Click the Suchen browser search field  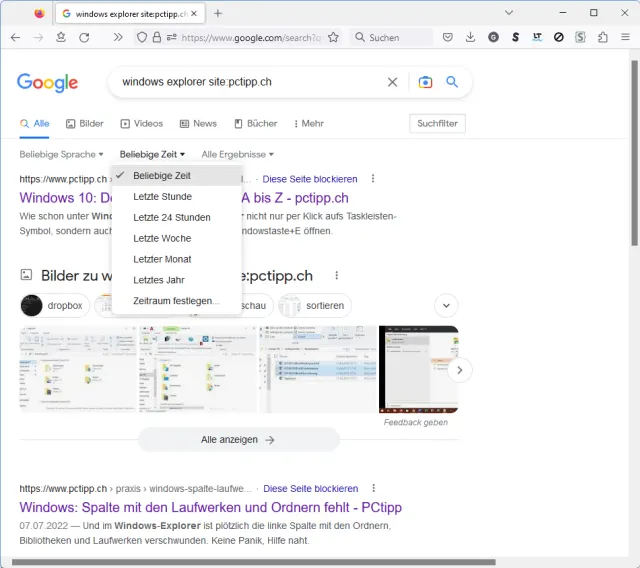click(393, 38)
